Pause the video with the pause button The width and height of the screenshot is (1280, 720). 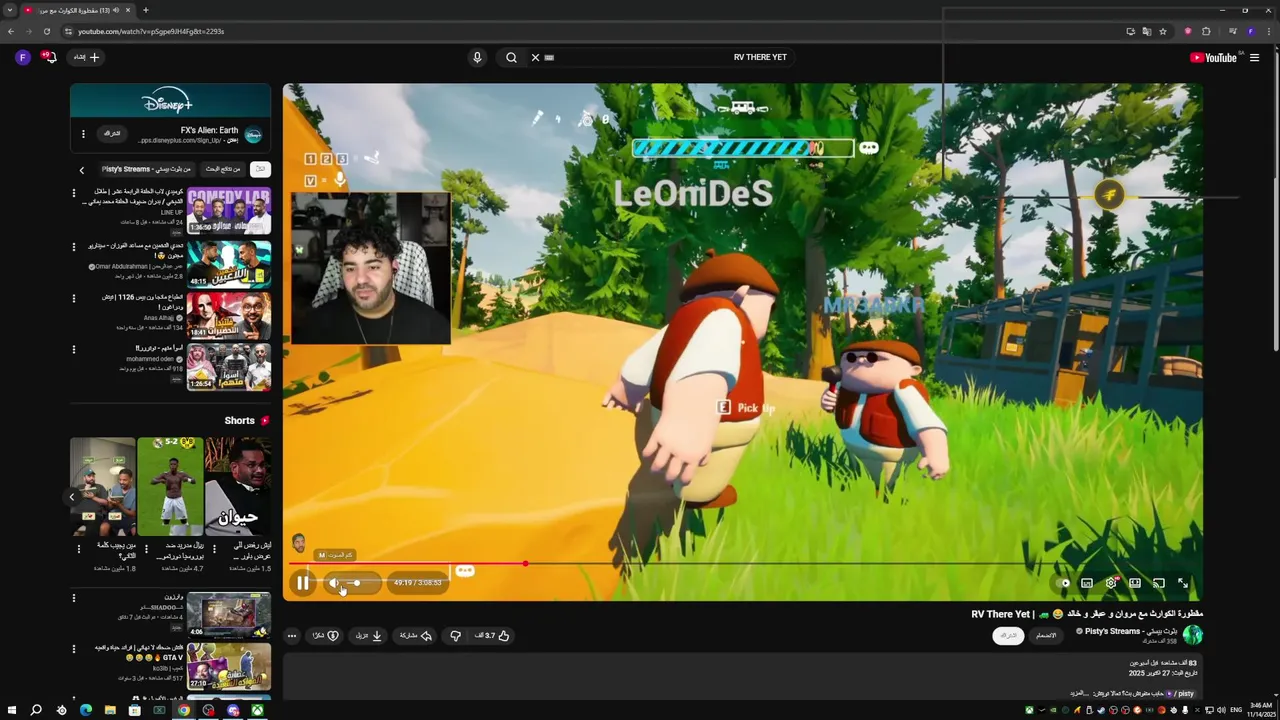click(x=303, y=583)
